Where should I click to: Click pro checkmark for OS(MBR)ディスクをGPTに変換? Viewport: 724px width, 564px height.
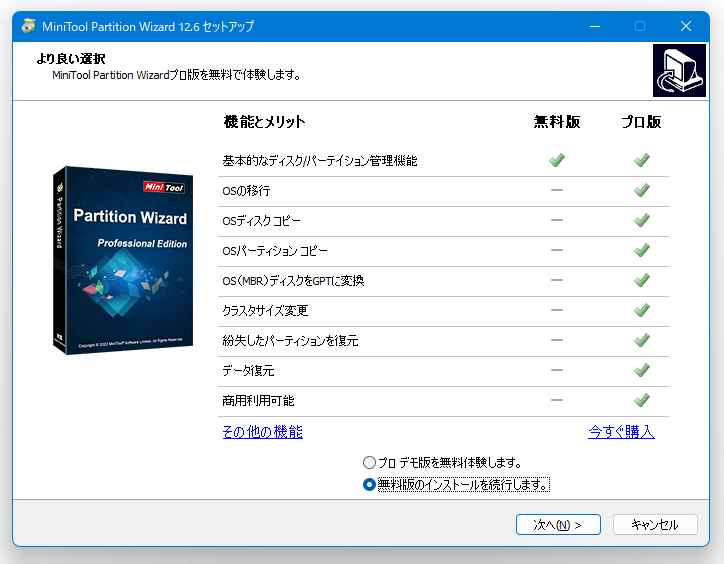click(642, 280)
